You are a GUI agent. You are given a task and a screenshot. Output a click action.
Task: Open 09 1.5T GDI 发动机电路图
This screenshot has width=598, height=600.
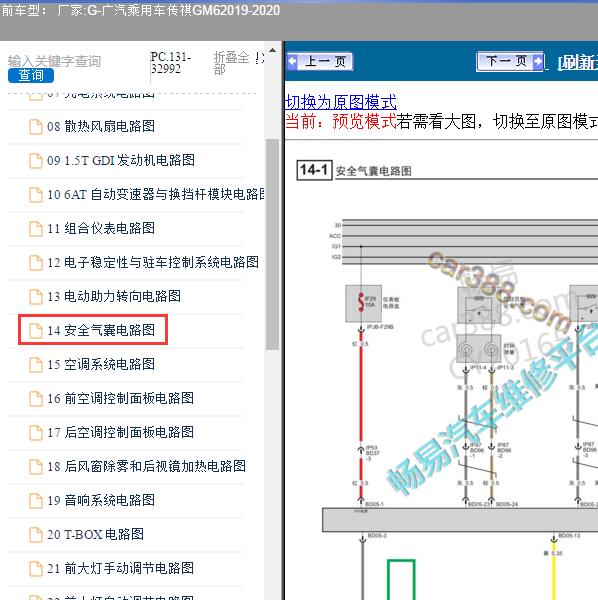tap(121, 160)
